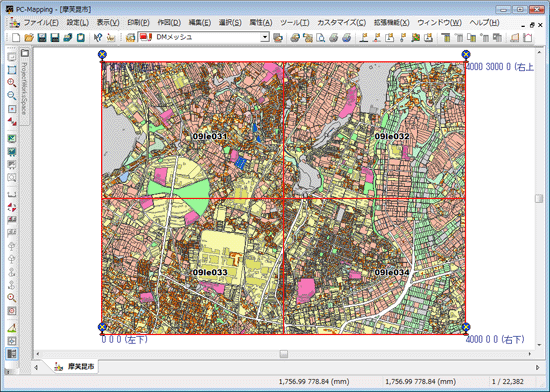Click the red target magnifier tool in left toolbar
Image resolution: width=550 pixels, height=392 pixels.
[x=12, y=298]
